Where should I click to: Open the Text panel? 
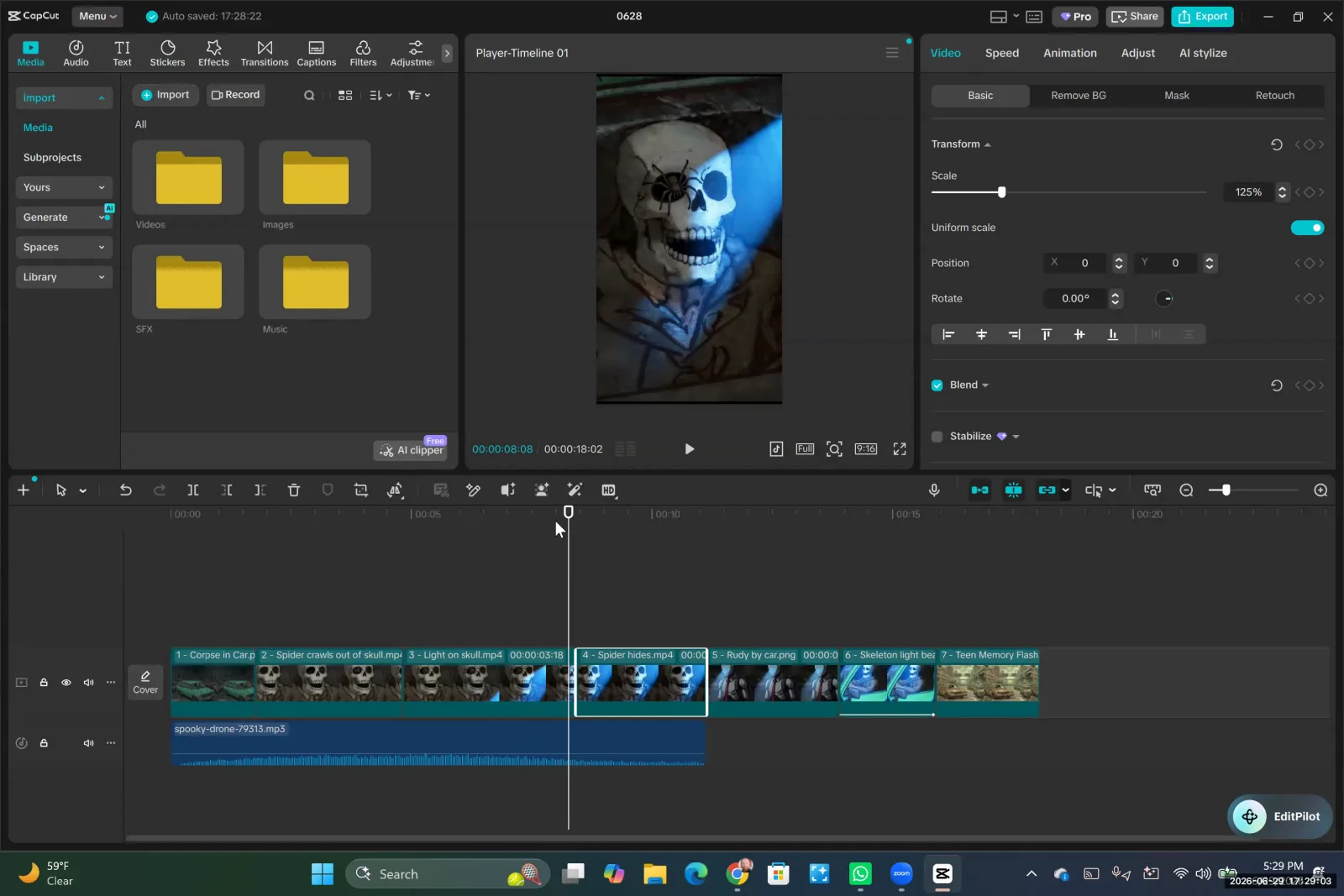[x=122, y=53]
